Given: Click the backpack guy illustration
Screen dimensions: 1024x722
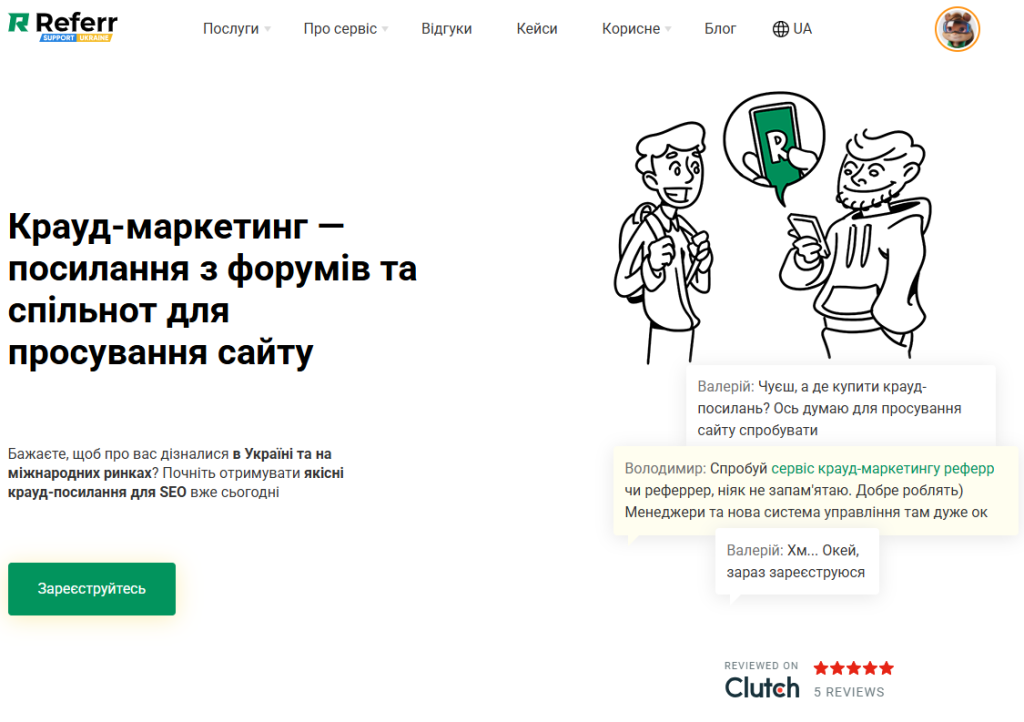Looking at the screenshot, I should (663, 242).
